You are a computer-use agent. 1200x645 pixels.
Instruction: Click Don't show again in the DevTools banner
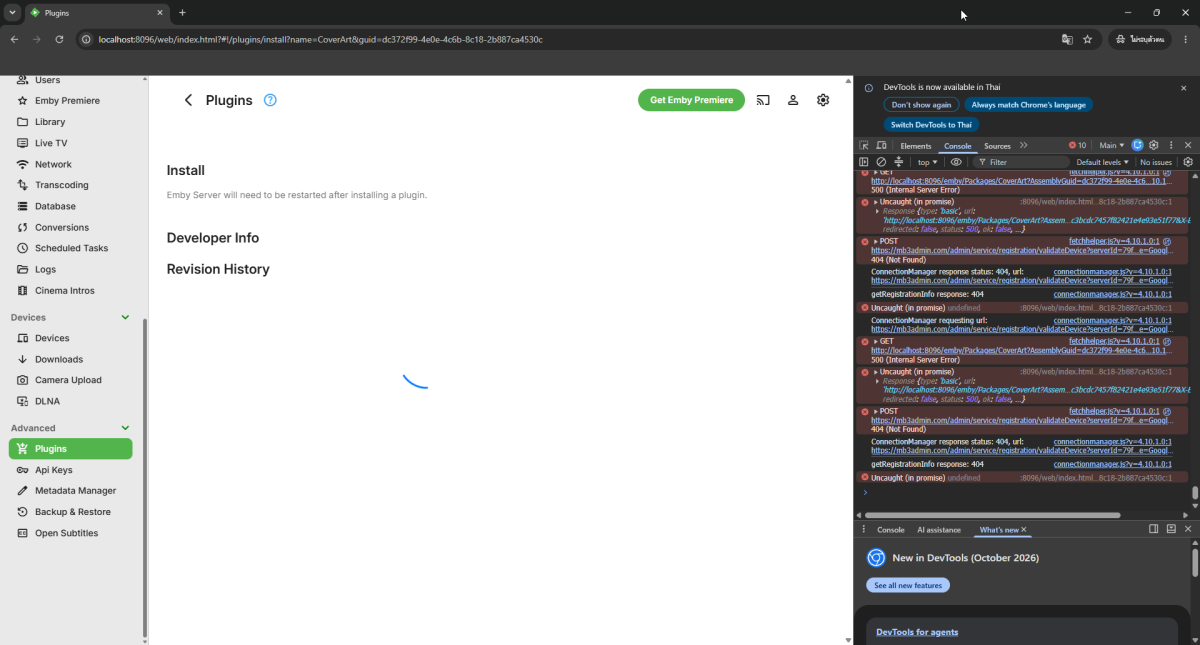pyautogui.click(x=921, y=105)
